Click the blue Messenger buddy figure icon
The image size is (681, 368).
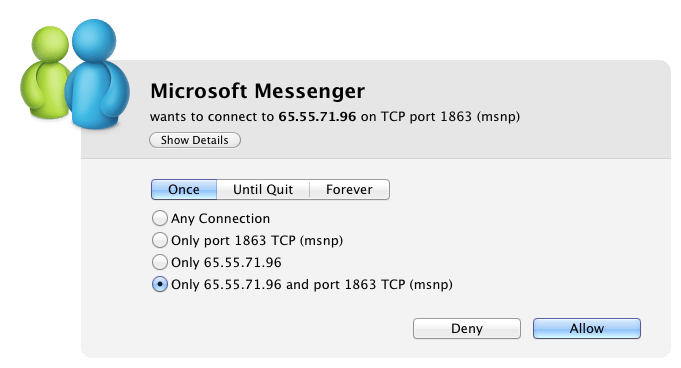[x=97, y=75]
